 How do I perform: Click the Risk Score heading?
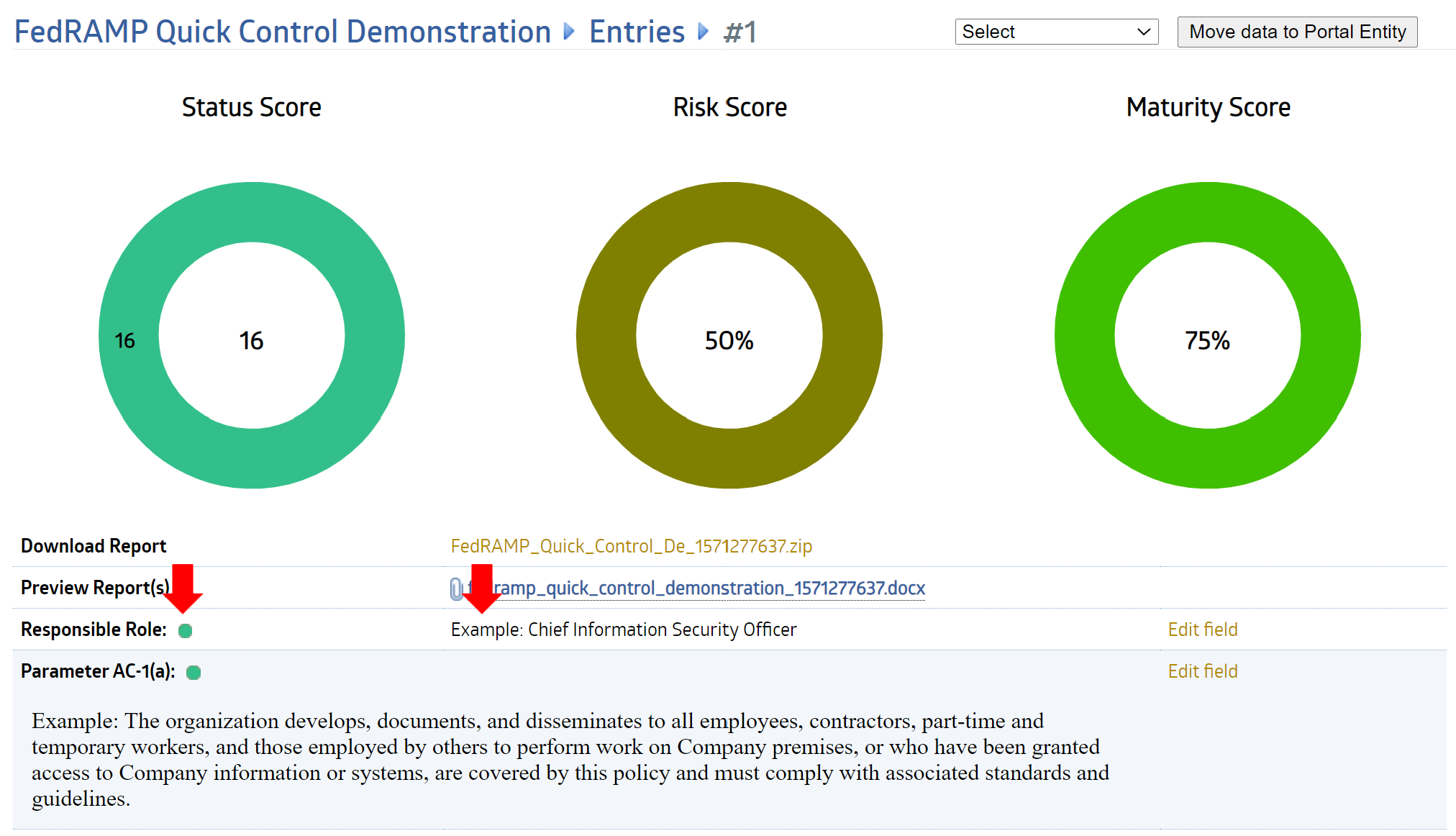click(x=729, y=107)
